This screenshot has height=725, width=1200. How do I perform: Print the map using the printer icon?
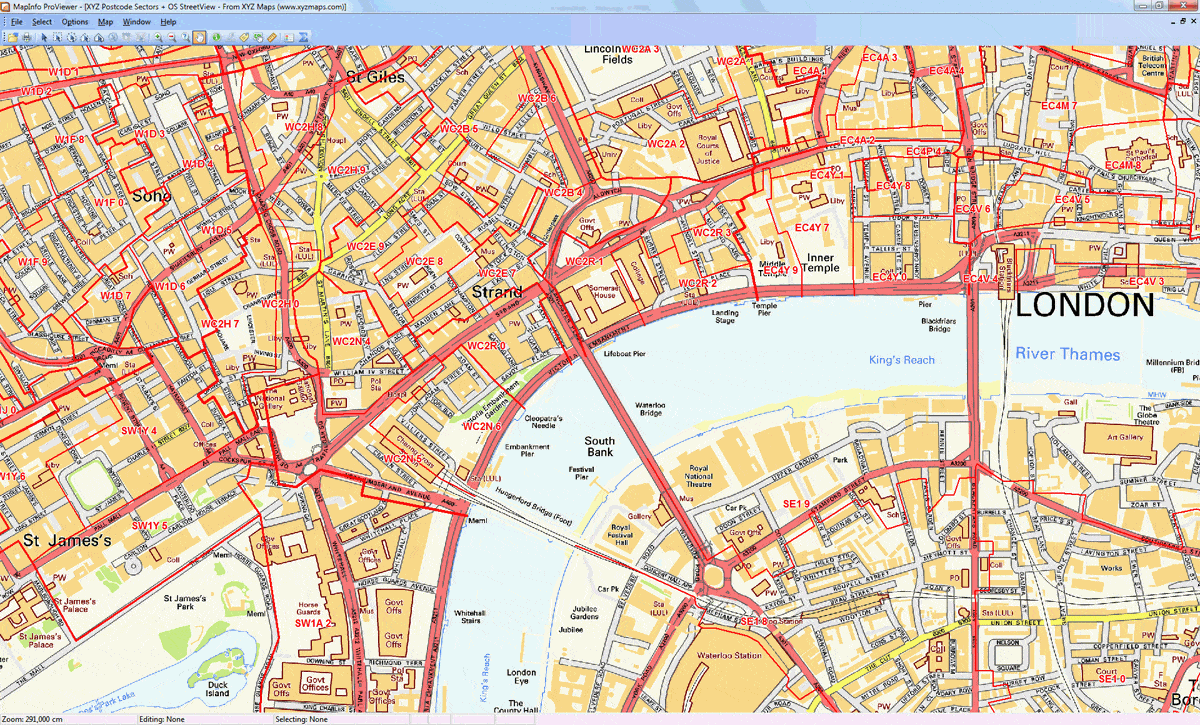[x=25, y=36]
